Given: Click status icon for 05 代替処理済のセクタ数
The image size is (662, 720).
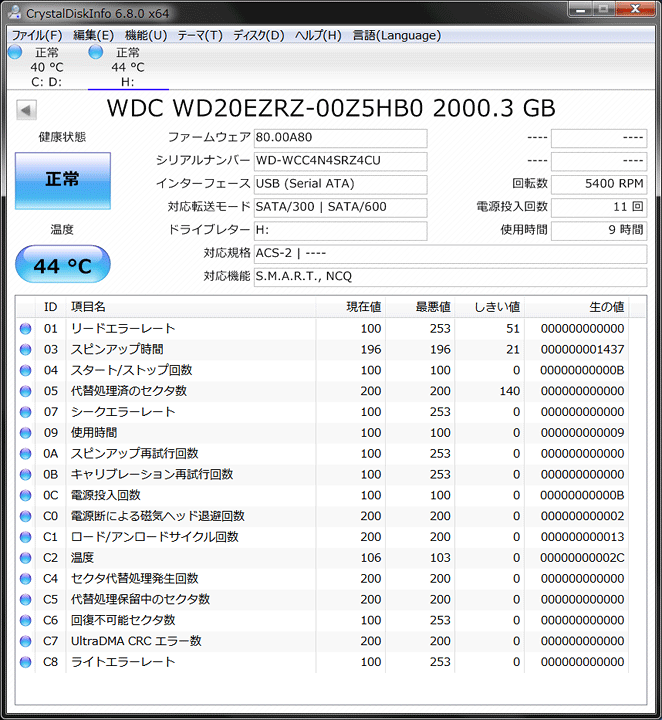Looking at the screenshot, I should pyautogui.click(x=26, y=391).
